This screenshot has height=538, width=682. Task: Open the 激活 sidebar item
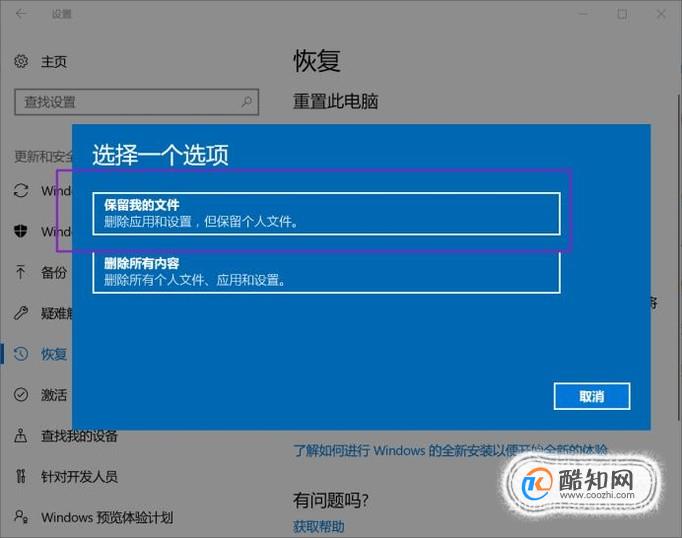(x=54, y=395)
